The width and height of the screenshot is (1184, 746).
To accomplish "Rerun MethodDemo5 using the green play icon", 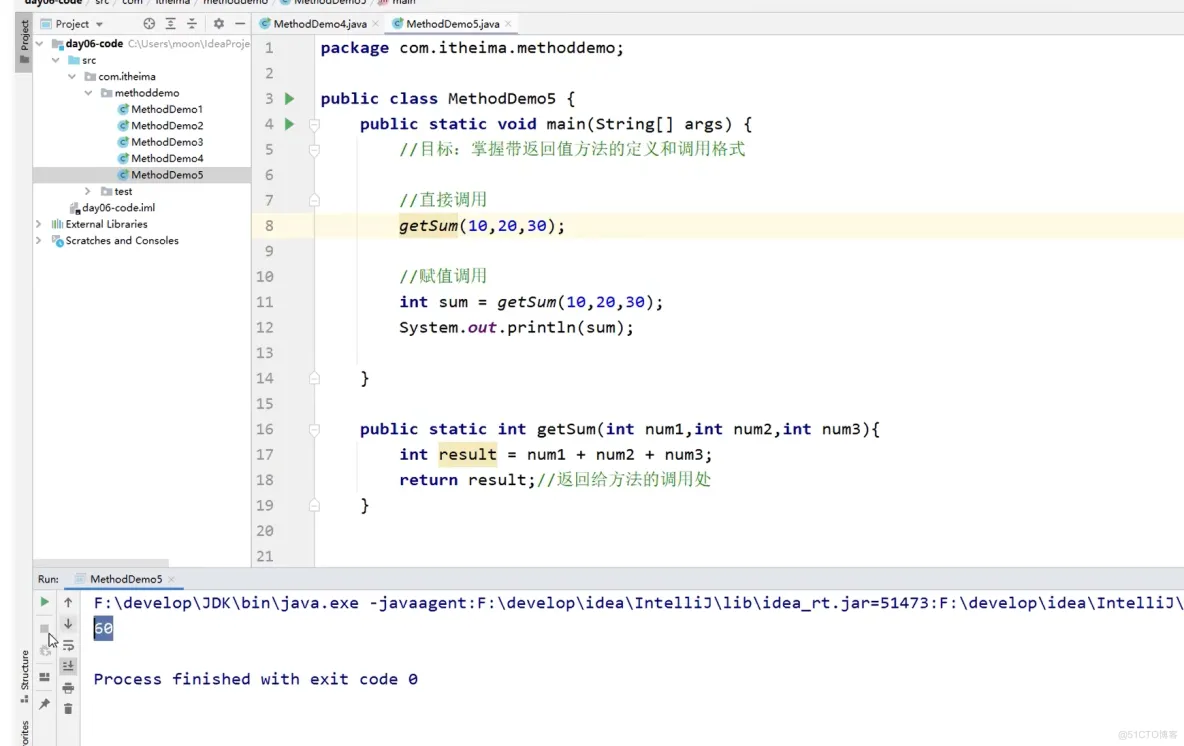I will pos(43,602).
